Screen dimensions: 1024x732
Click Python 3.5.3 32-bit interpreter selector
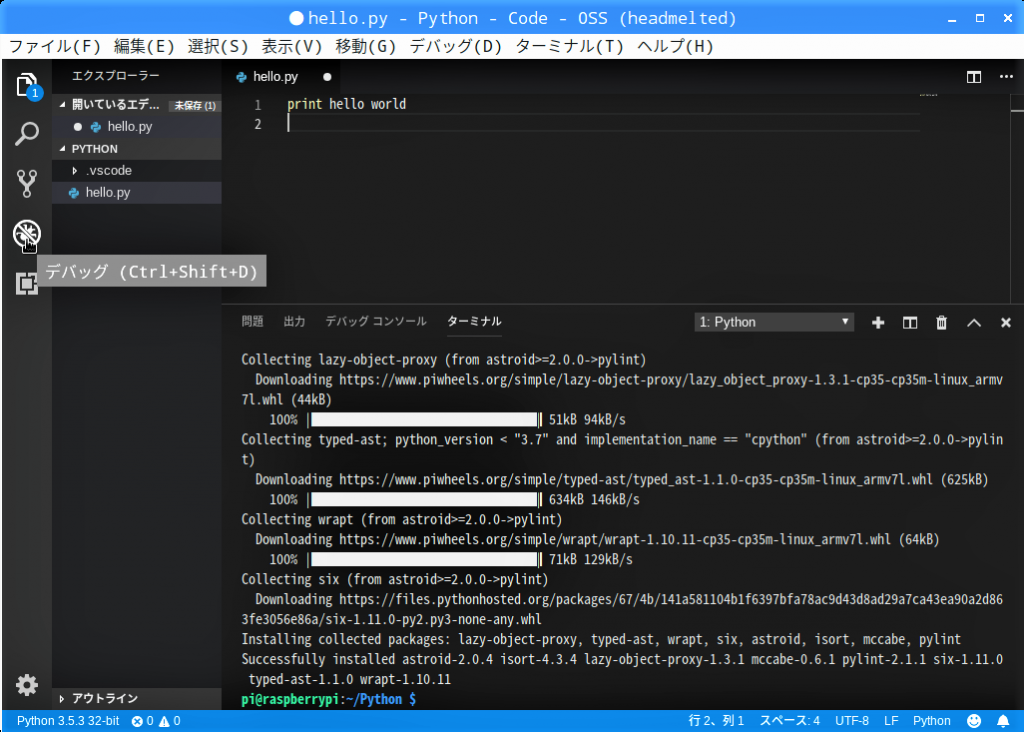68,721
